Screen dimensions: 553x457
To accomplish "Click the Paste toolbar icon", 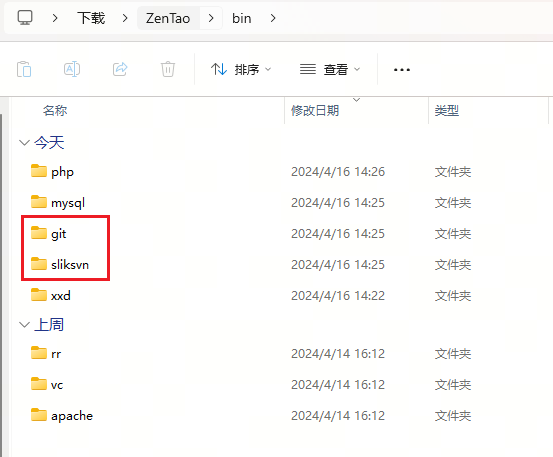I will (24, 69).
